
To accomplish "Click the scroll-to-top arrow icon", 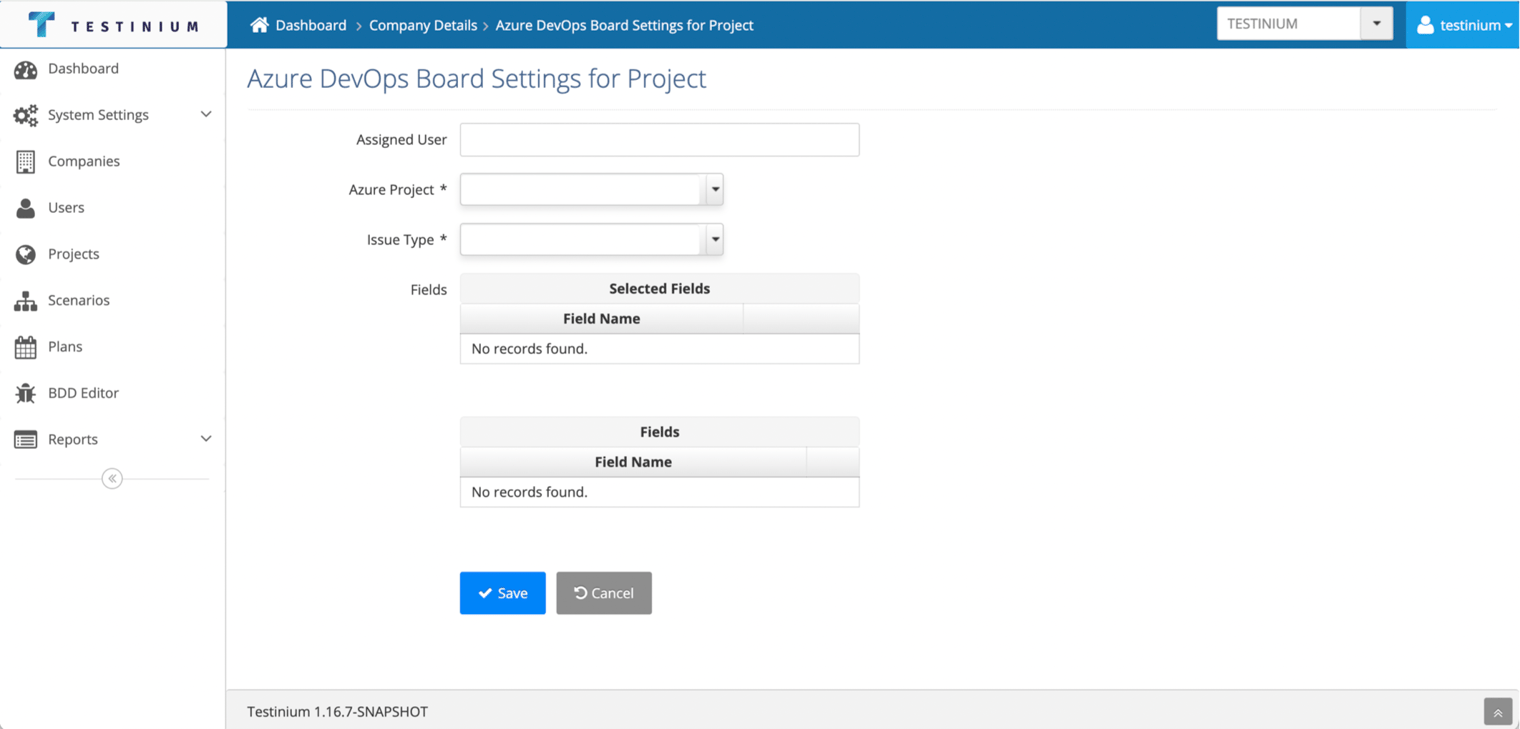I will [1498, 712].
